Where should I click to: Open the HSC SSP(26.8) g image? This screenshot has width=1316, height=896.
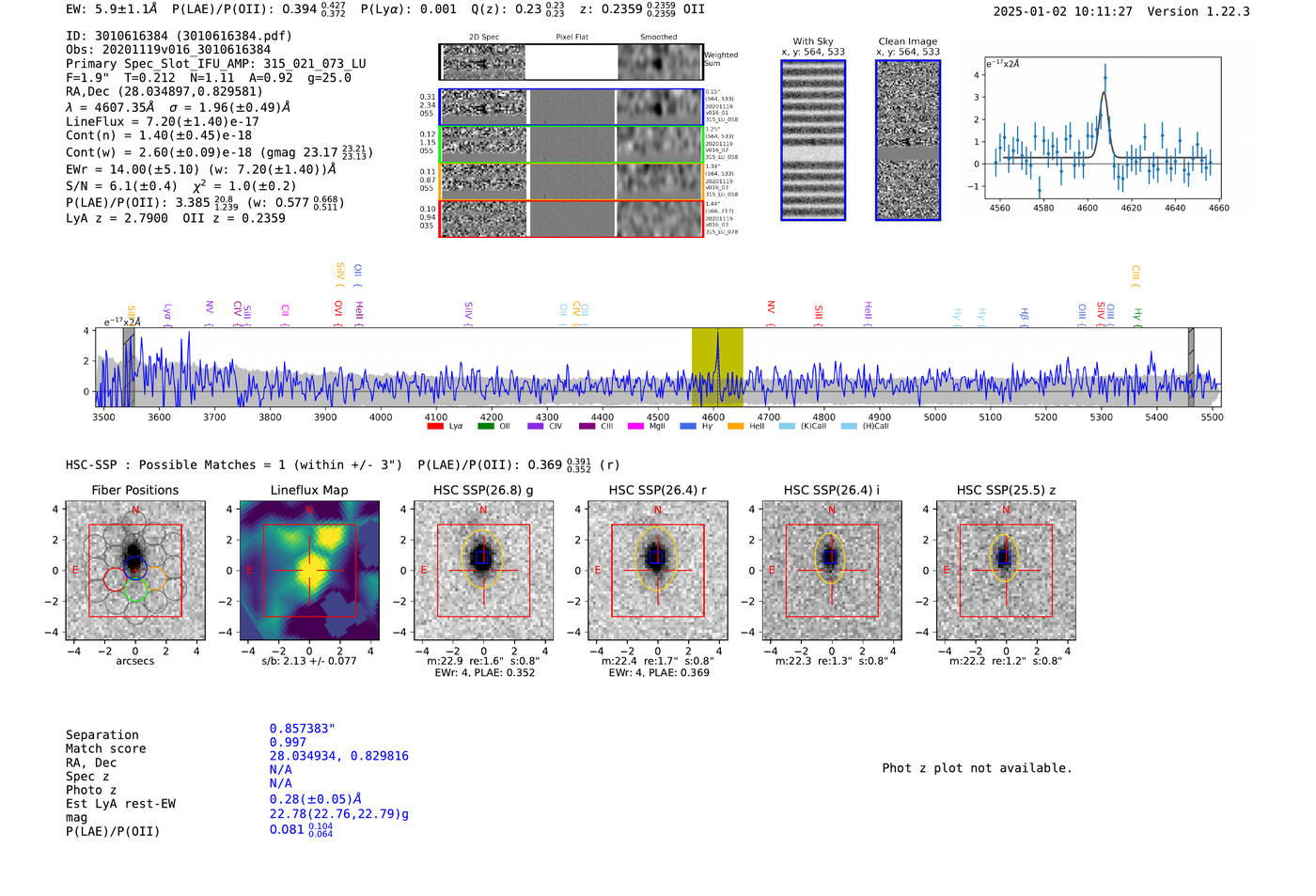[483, 571]
